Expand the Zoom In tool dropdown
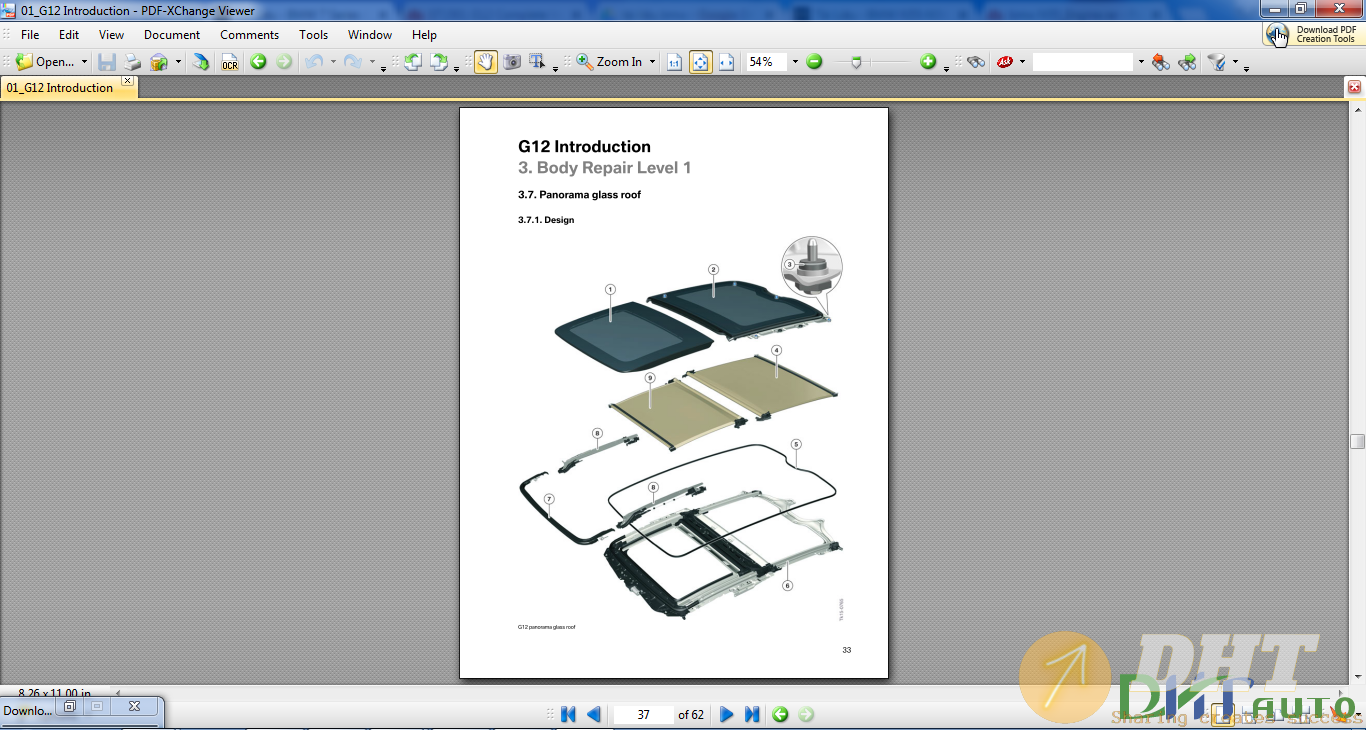This screenshot has width=1366, height=730. click(652, 62)
